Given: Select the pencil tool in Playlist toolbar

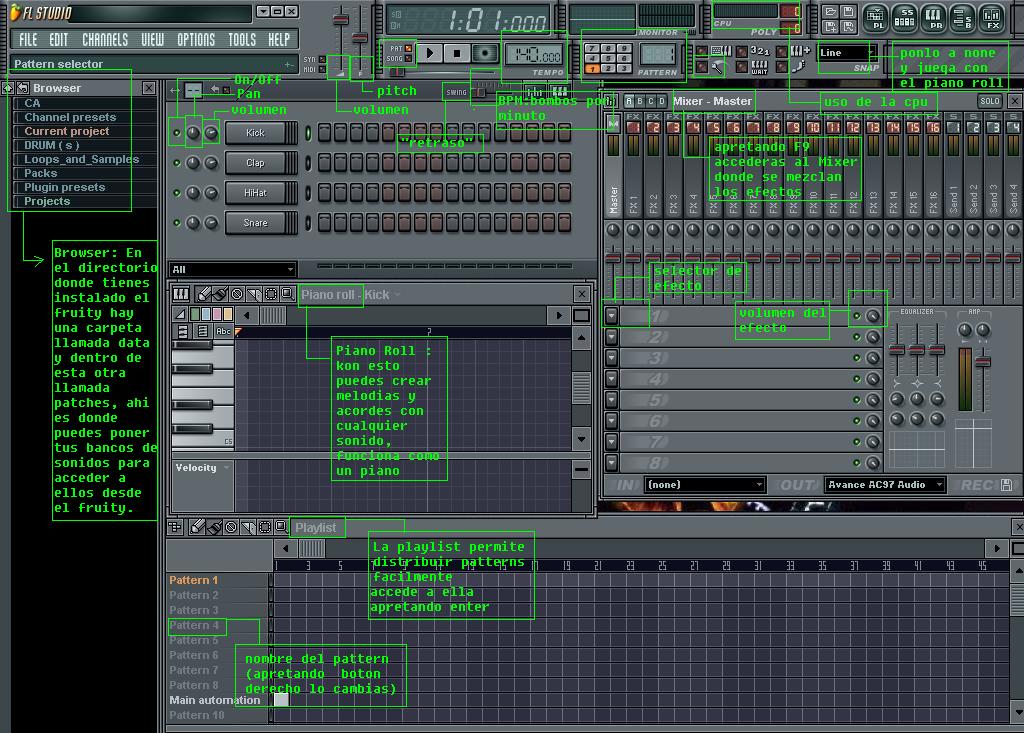Looking at the screenshot, I should [197, 527].
